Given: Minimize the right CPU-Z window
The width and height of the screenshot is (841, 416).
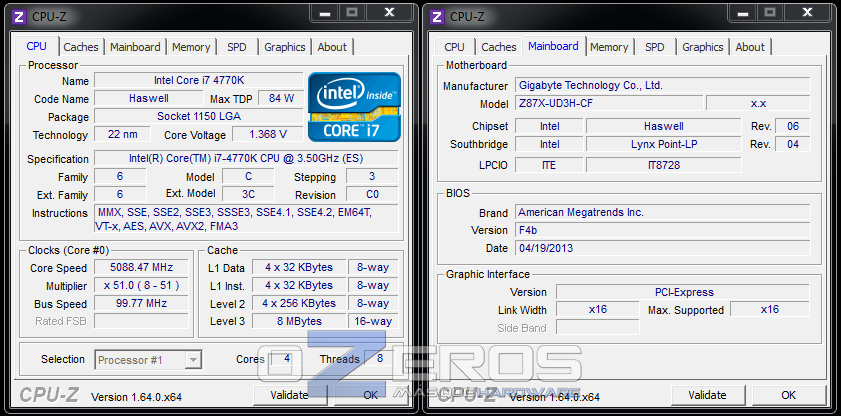Looking at the screenshot, I should click(x=743, y=12).
